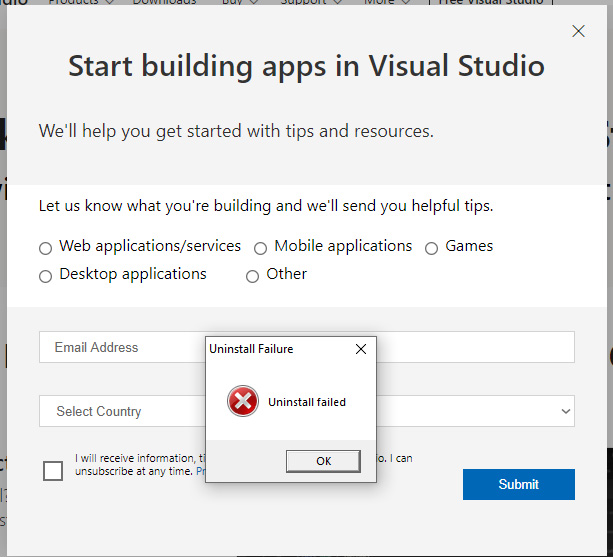613x557 pixels.
Task: Select the Other radio button
Action: (x=253, y=276)
